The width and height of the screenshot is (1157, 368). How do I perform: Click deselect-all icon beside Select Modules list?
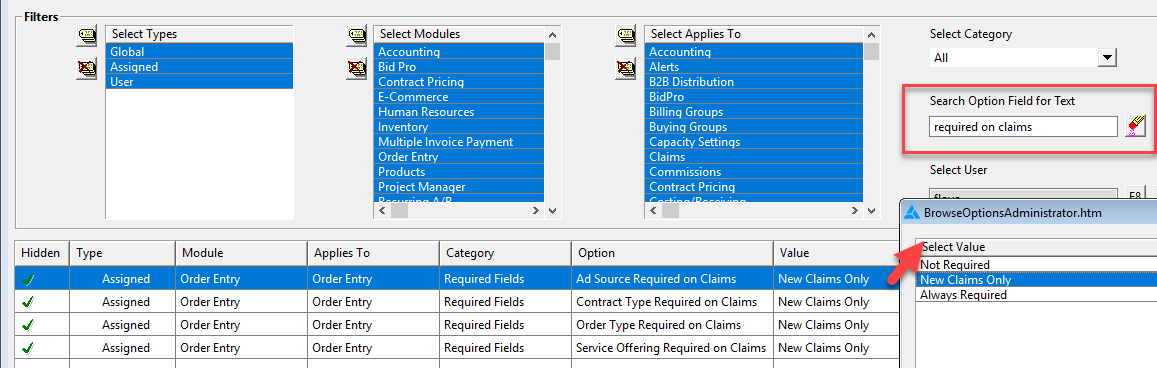point(357,69)
